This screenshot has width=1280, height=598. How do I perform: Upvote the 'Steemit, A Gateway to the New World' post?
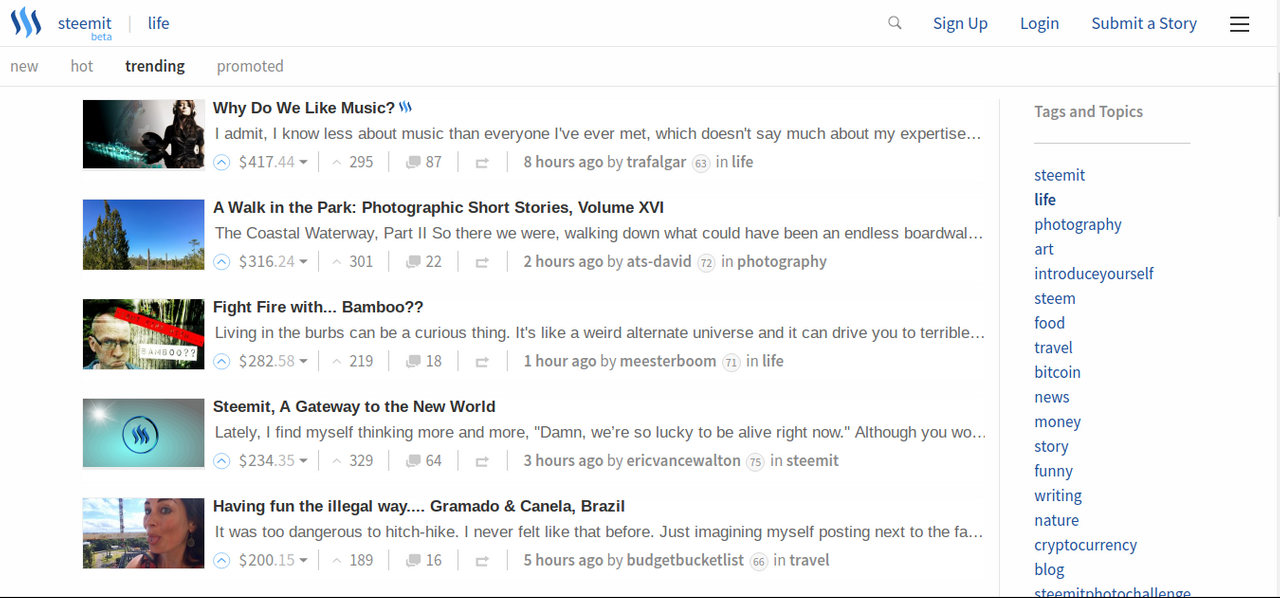(222, 461)
